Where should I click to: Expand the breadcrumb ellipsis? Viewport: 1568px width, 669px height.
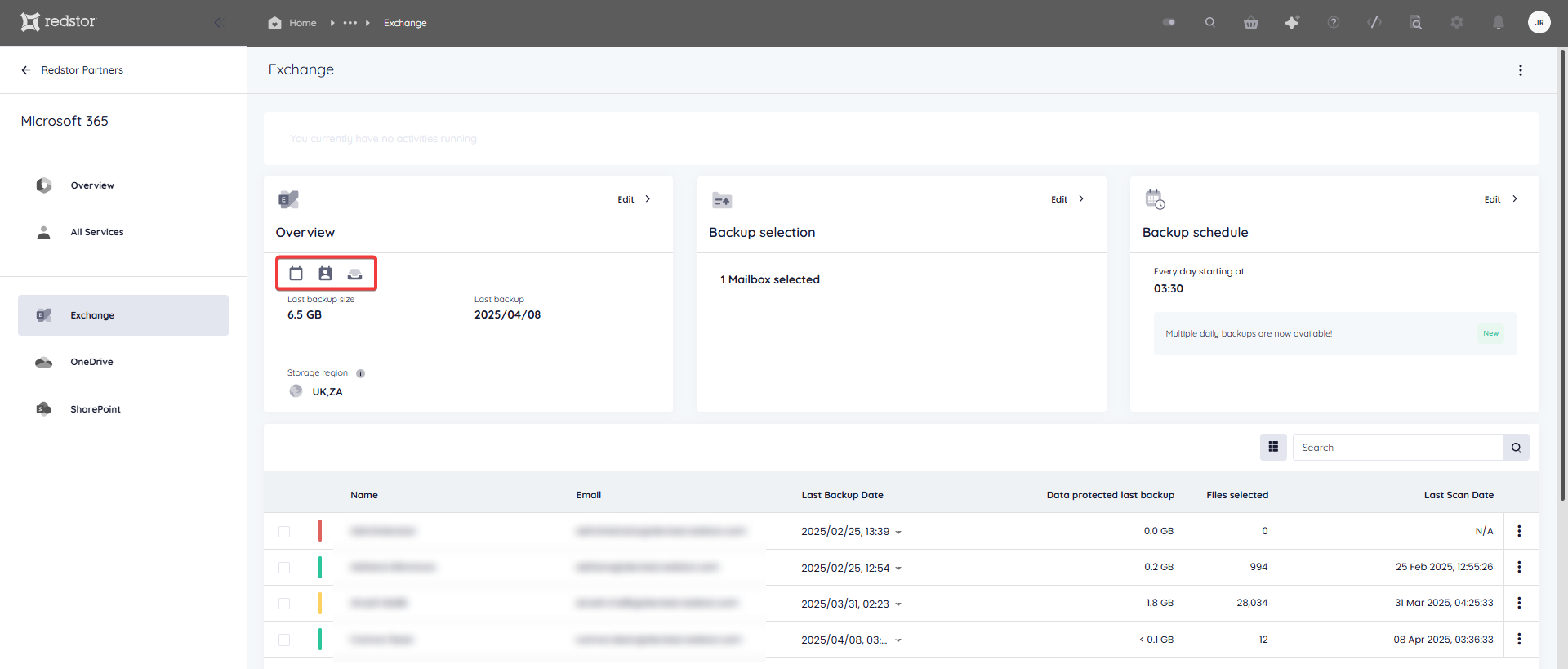[350, 23]
